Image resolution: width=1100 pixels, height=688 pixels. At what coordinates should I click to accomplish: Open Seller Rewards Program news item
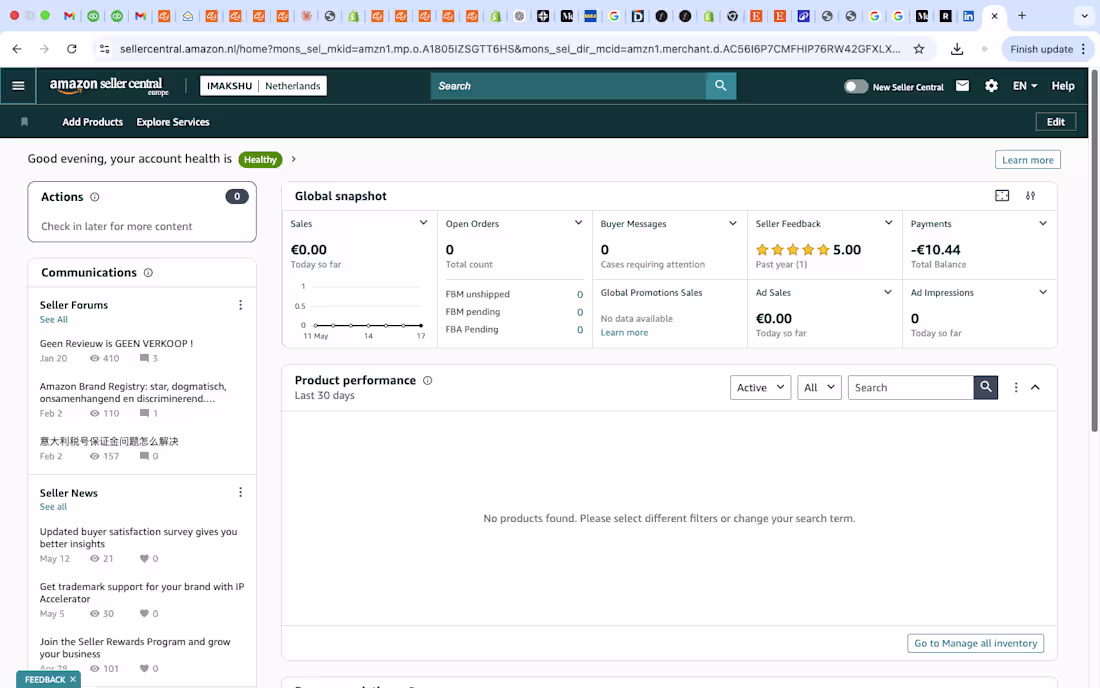tap(135, 647)
